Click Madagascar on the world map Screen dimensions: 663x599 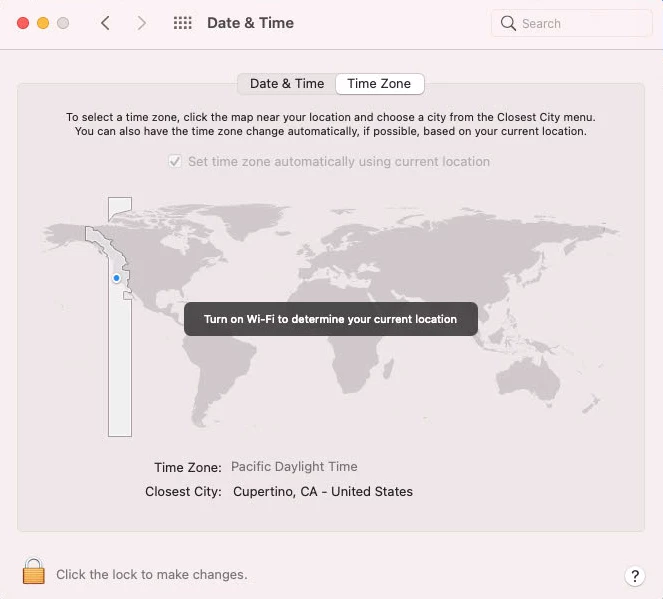point(388,369)
